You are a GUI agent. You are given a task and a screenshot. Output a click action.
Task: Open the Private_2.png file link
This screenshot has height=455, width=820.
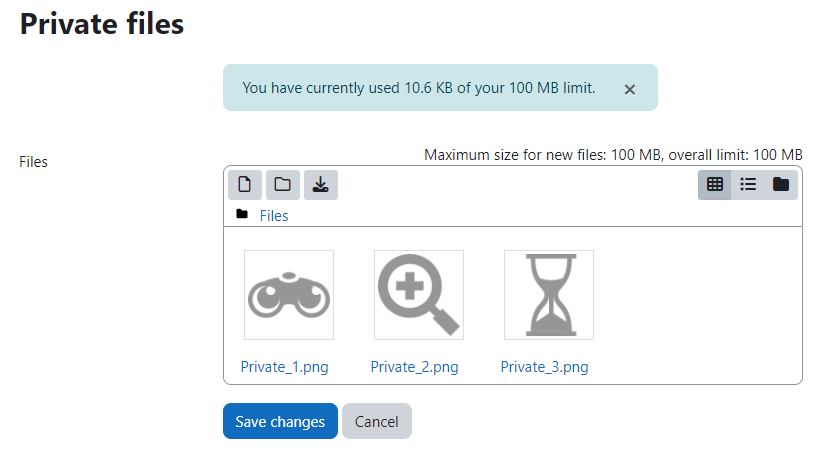pyautogui.click(x=415, y=367)
